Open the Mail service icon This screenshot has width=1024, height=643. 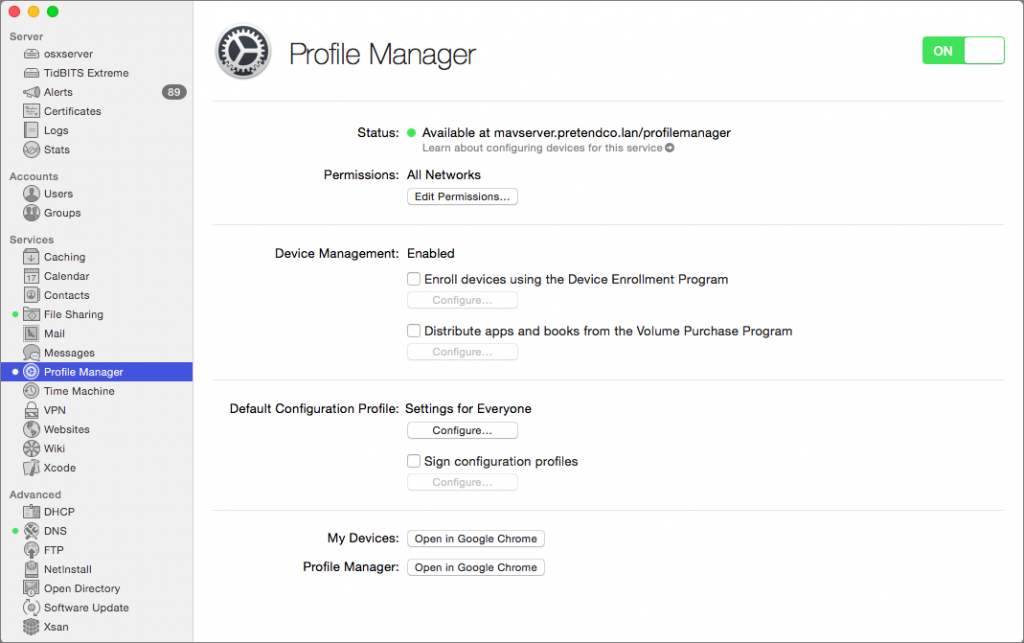[31, 334]
